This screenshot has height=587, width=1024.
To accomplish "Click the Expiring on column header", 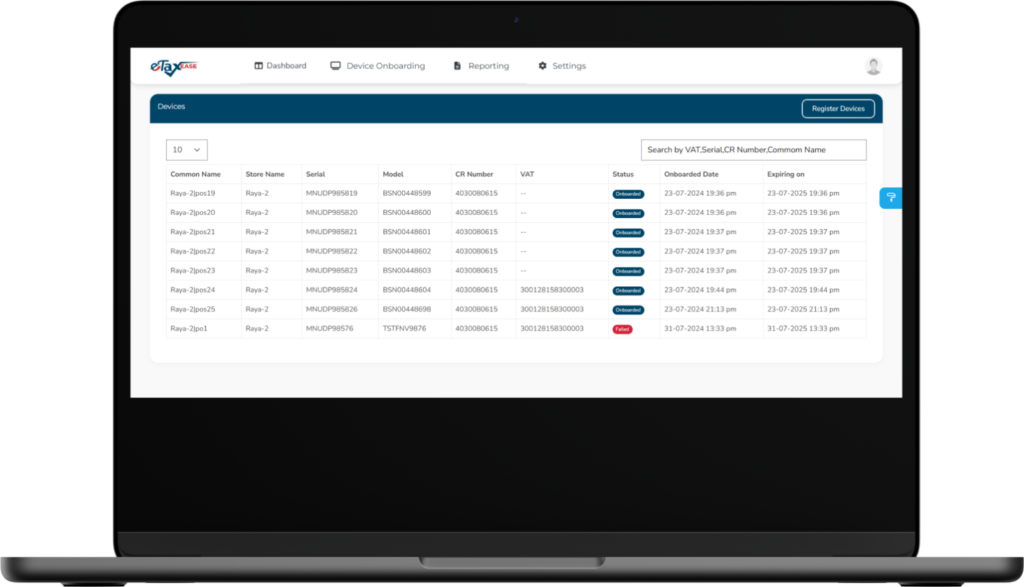I will [786, 174].
